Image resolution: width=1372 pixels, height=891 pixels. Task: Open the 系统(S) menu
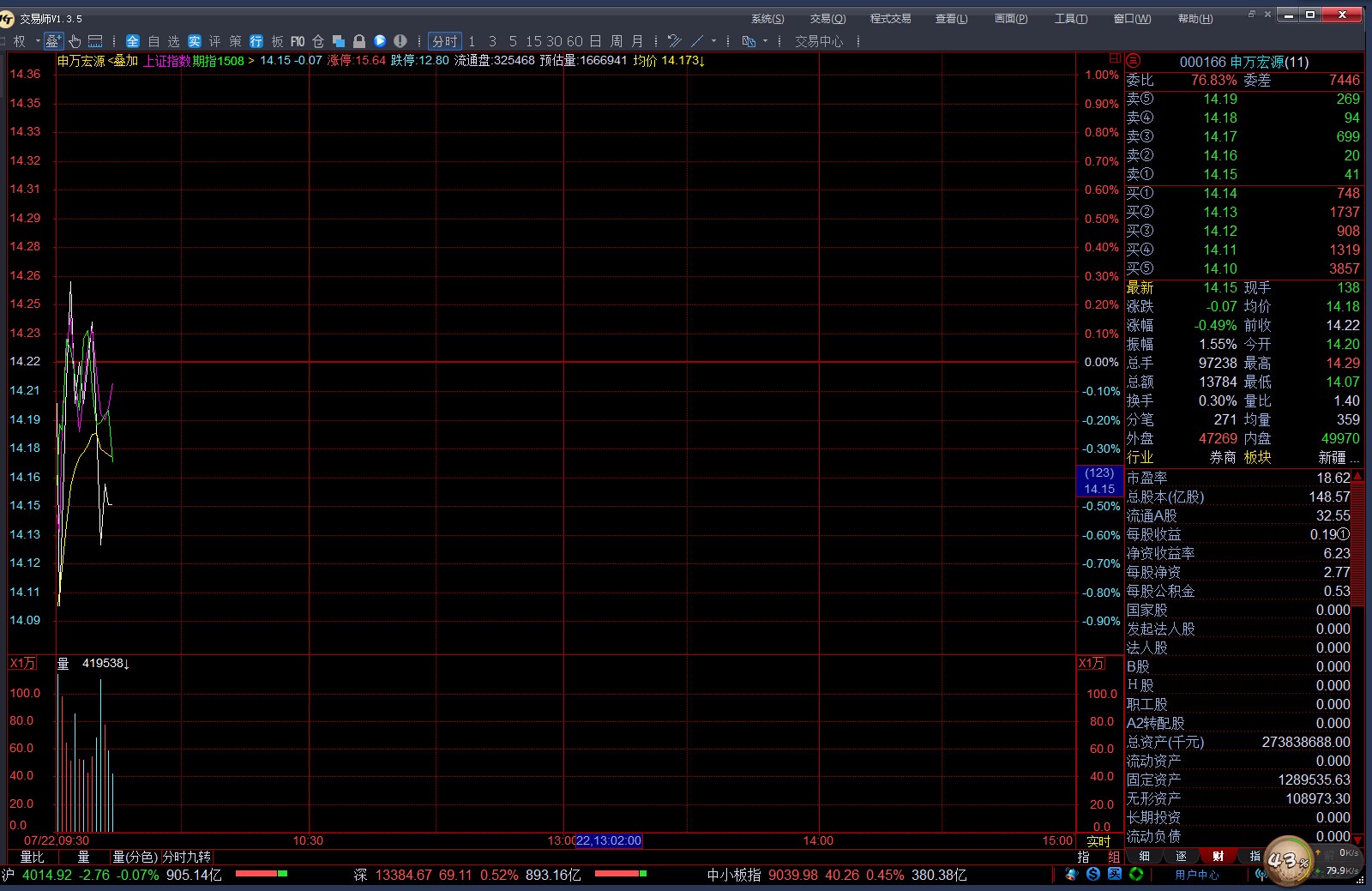tap(767, 19)
